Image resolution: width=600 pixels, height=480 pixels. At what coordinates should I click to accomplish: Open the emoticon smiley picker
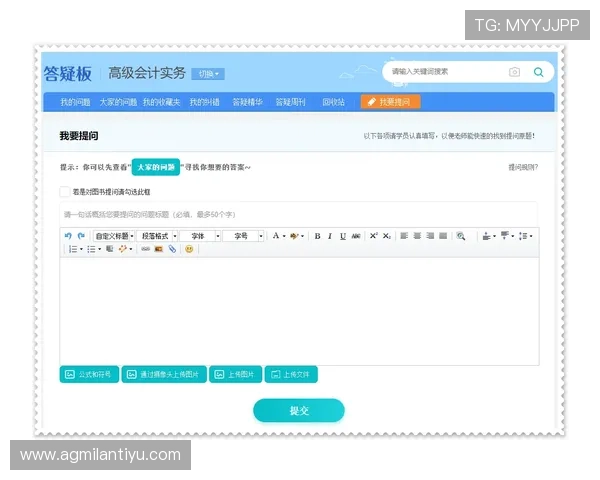point(189,249)
